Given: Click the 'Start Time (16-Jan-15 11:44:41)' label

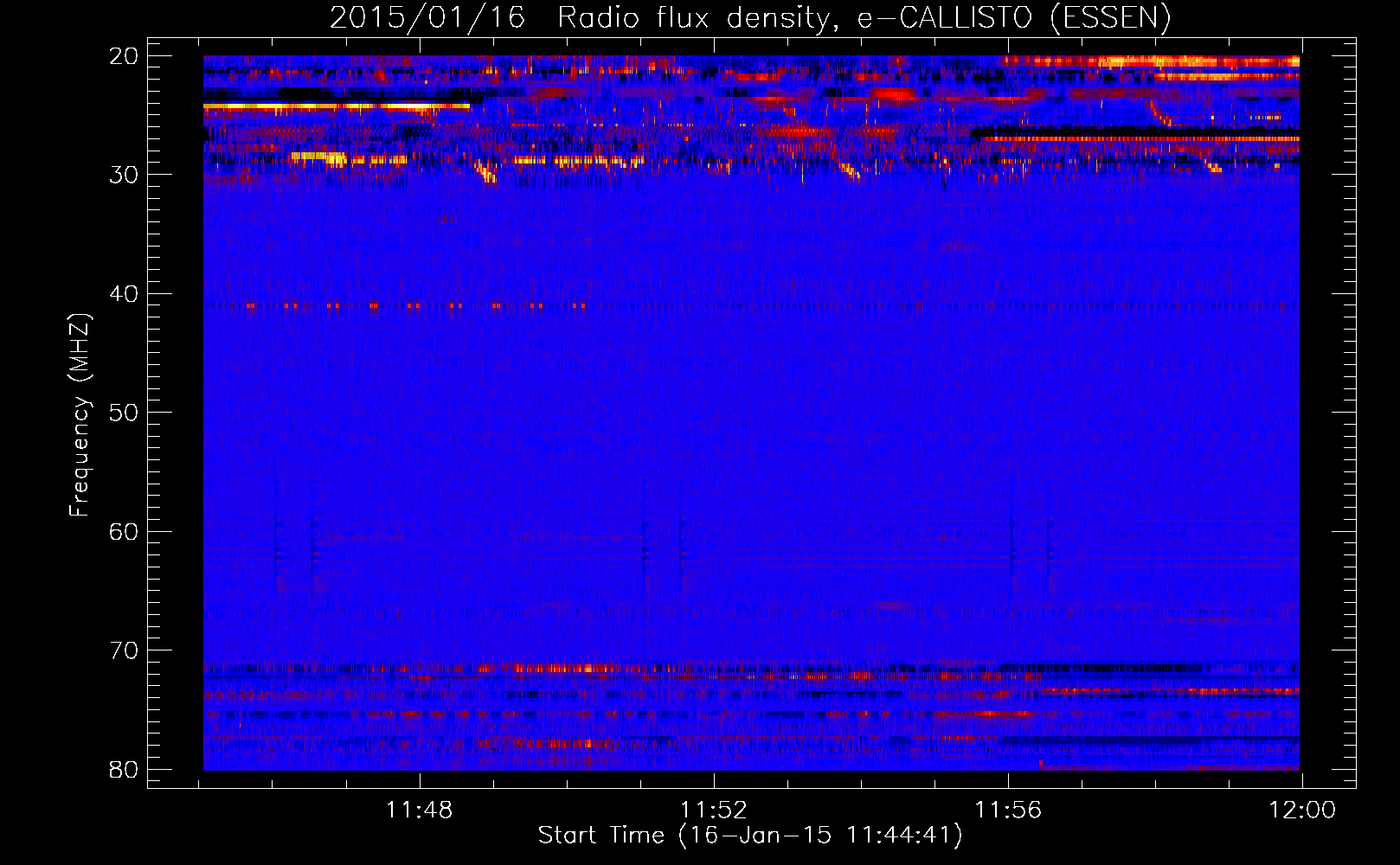Looking at the screenshot, I should coord(750,836).
